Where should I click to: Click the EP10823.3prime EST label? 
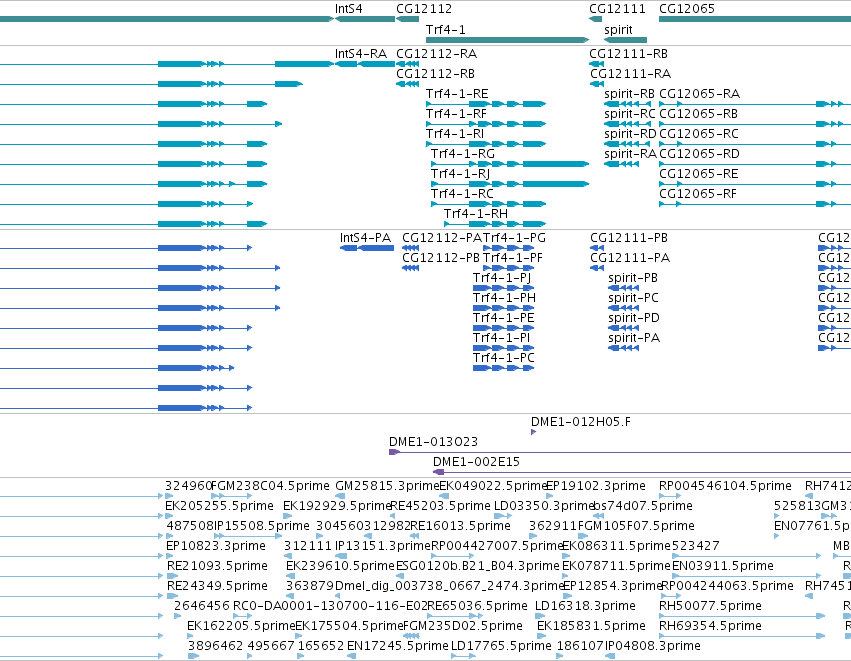pyautogui.click(x=216, y=546)
